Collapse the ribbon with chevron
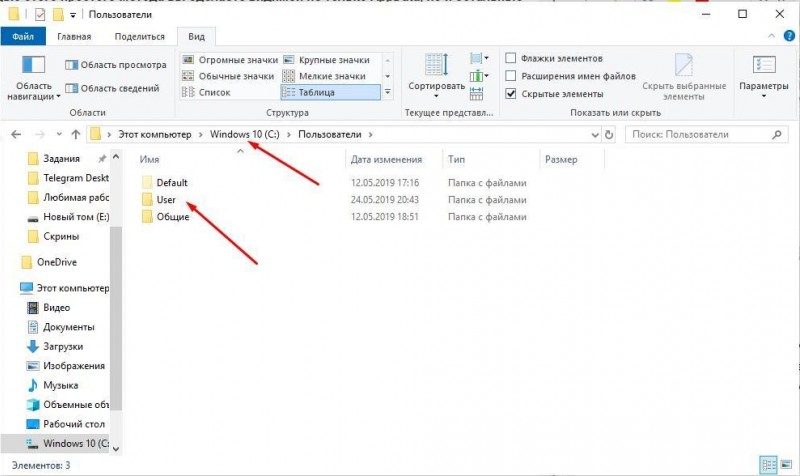This screenshot has height=476, width=800. tap(771, 36)
